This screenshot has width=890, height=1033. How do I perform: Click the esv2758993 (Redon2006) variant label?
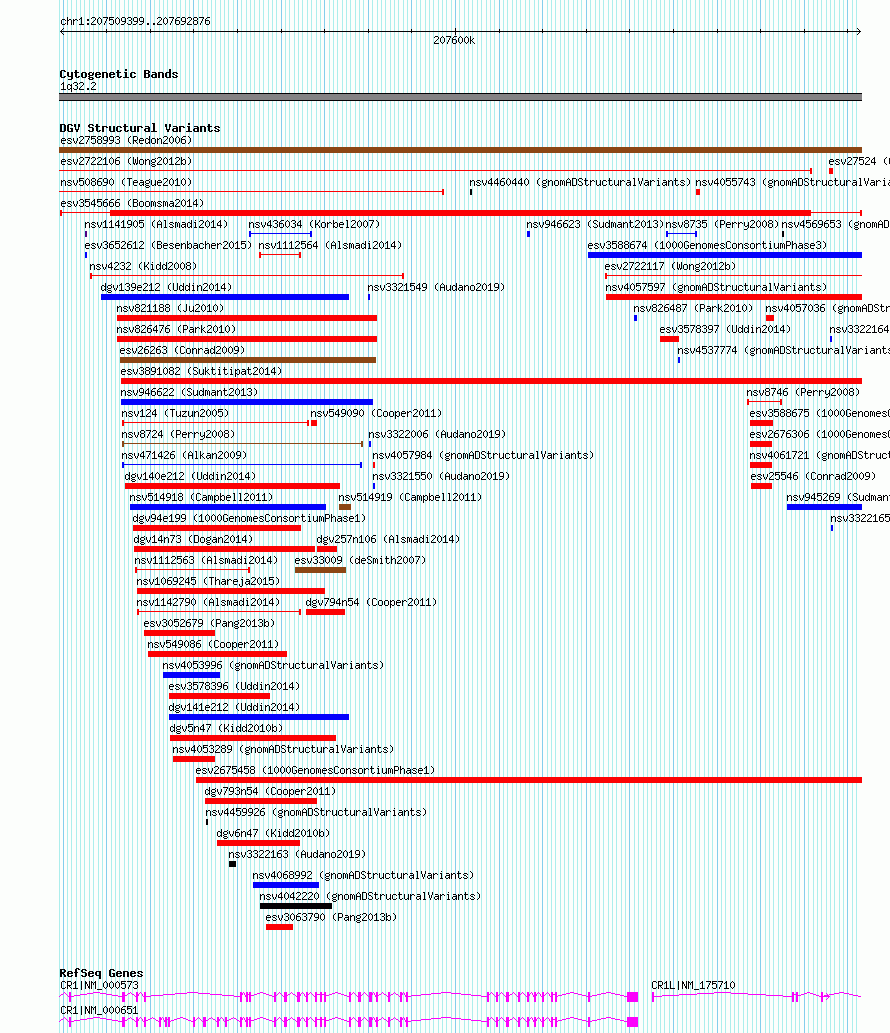click(x=126, y=140)
